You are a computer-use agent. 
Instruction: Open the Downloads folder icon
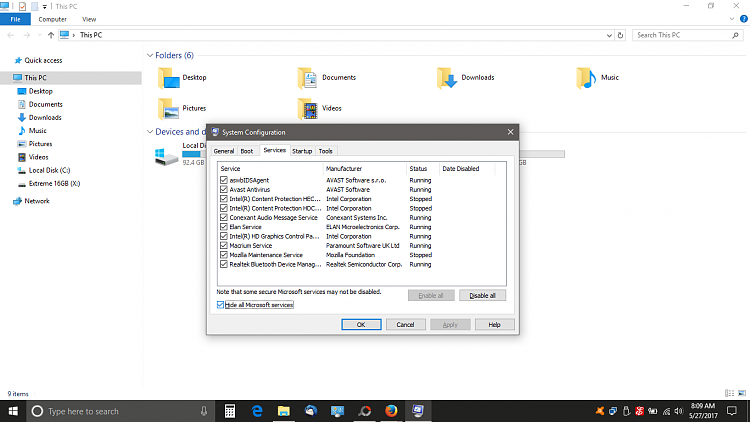[x=447, y=78]
